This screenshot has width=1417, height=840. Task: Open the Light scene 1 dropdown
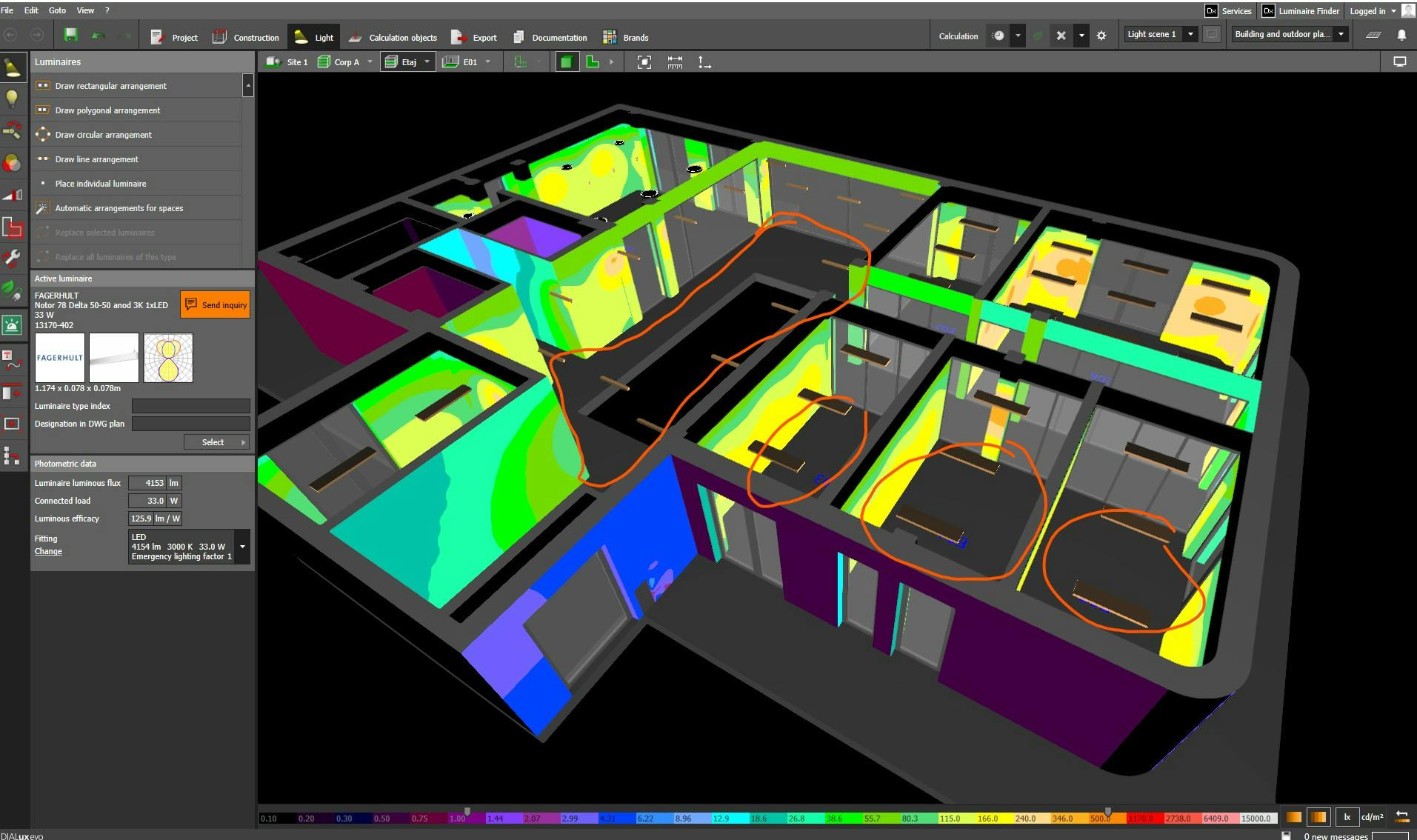coord(1190,34)
